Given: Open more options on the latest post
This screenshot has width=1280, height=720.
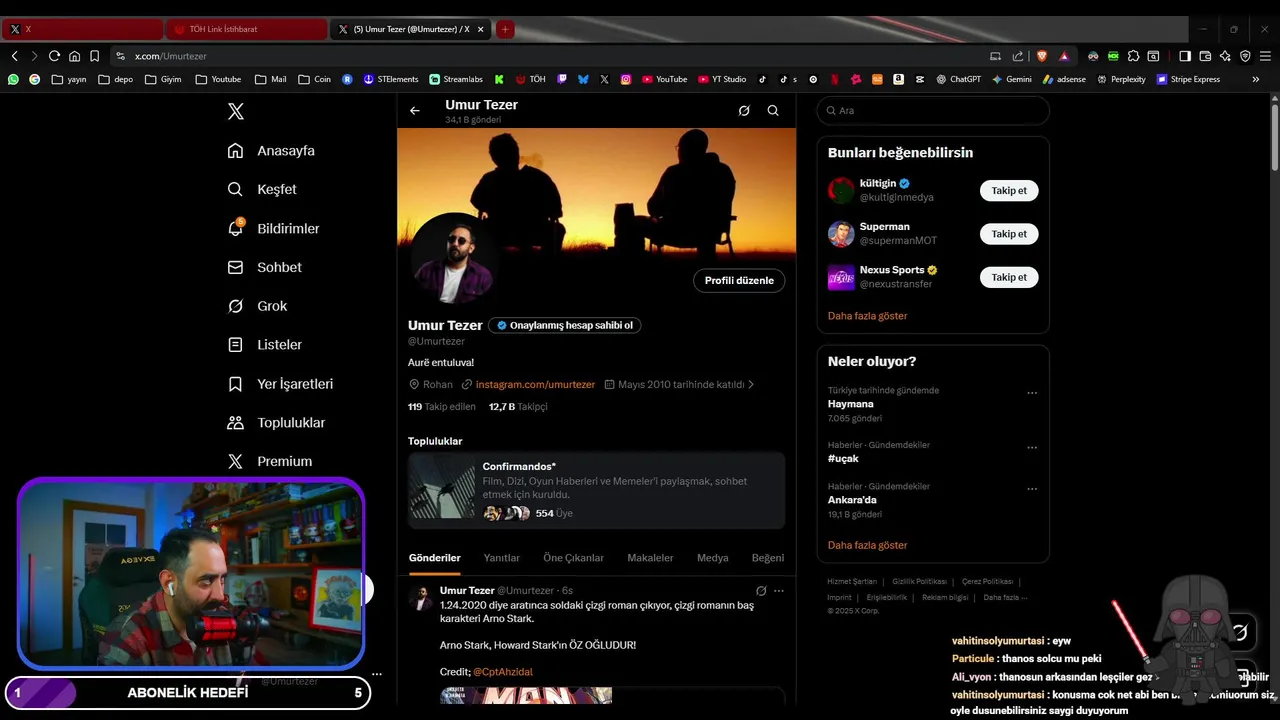Looking at the screenshot, I should click(779, 591).
